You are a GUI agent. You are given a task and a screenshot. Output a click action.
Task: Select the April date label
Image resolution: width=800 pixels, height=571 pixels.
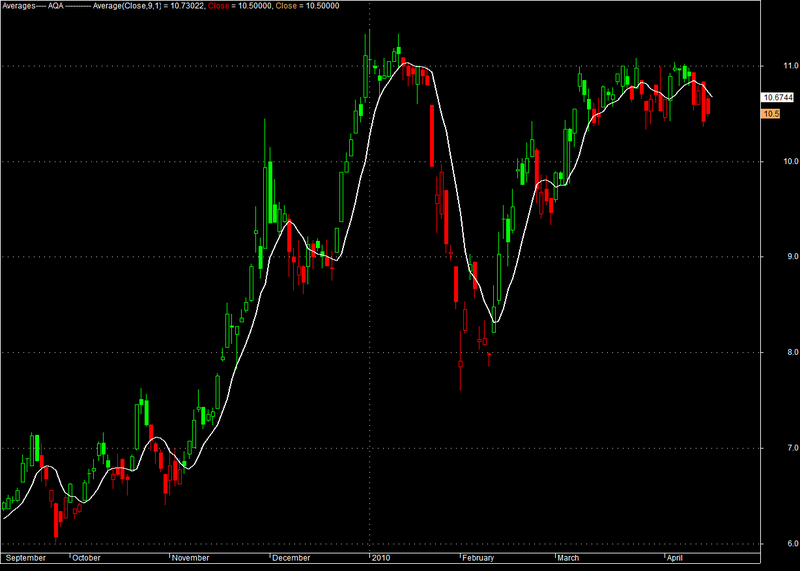tap(674, 558)
